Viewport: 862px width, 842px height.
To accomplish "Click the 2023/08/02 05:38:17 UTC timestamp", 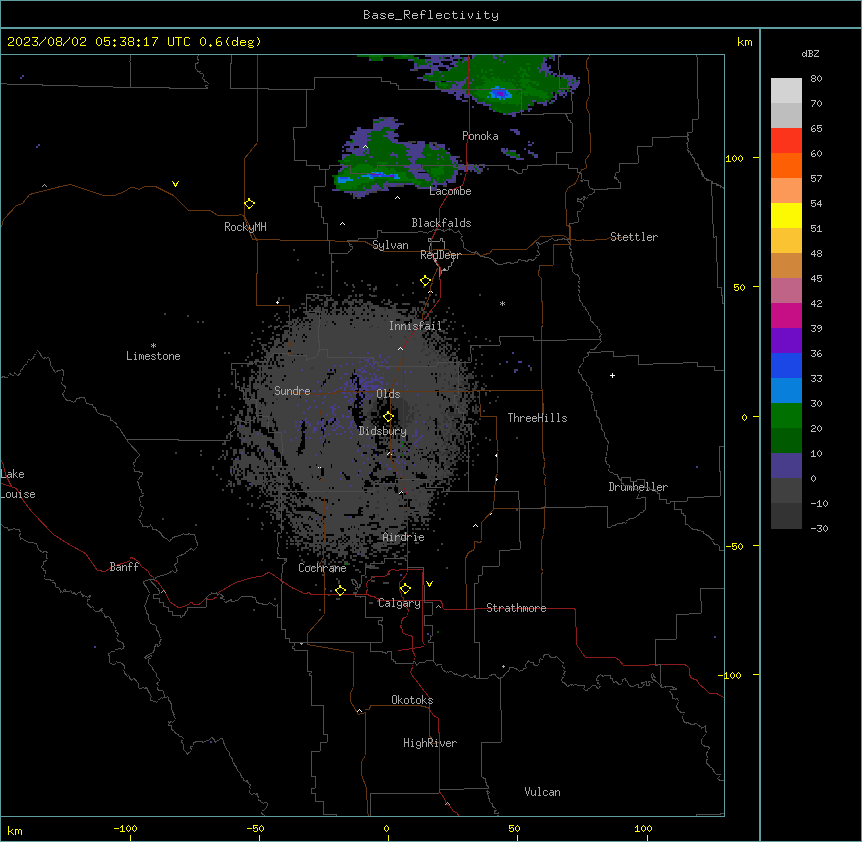I will [99, 42].
